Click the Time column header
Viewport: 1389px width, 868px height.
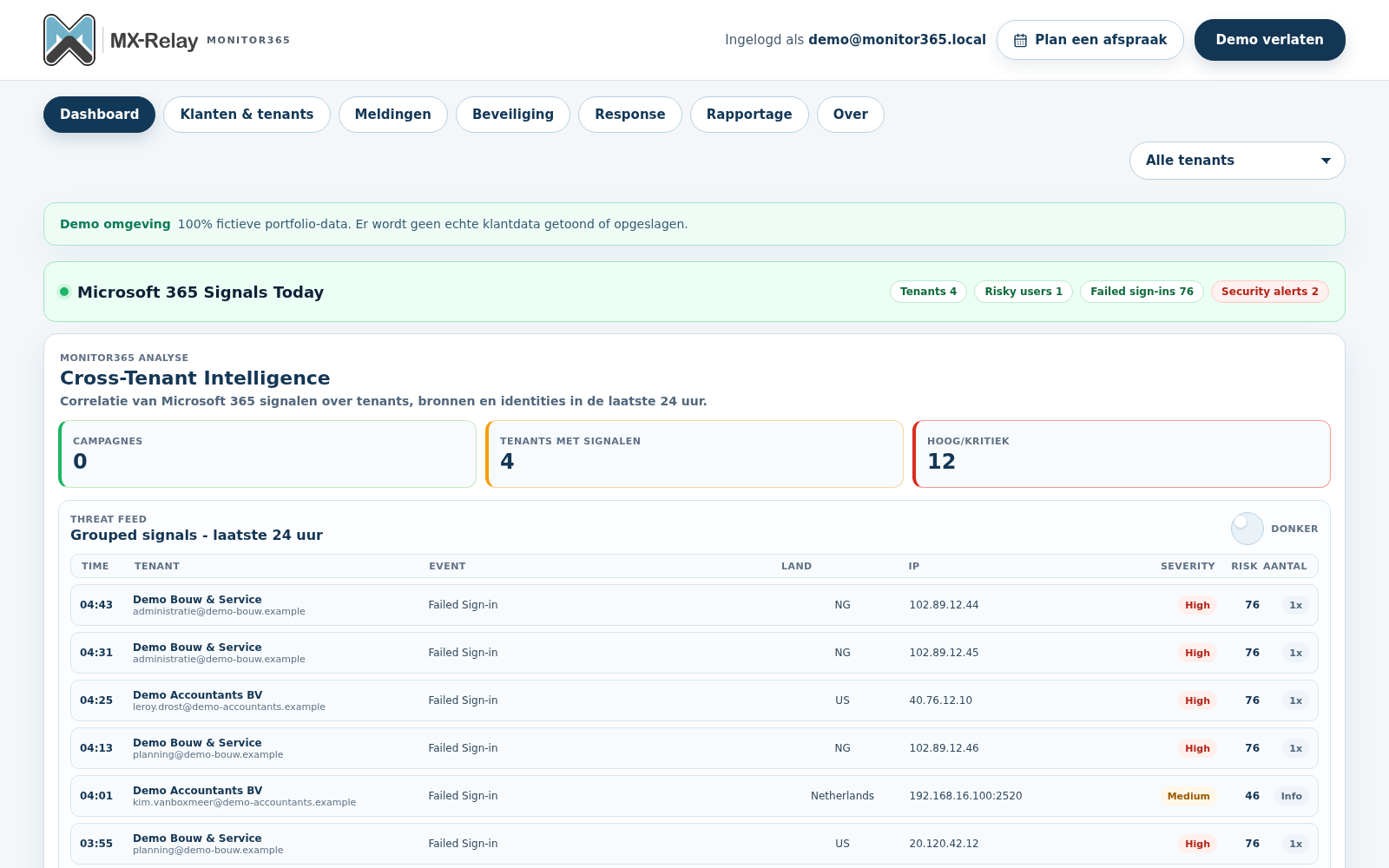point(95,566)
